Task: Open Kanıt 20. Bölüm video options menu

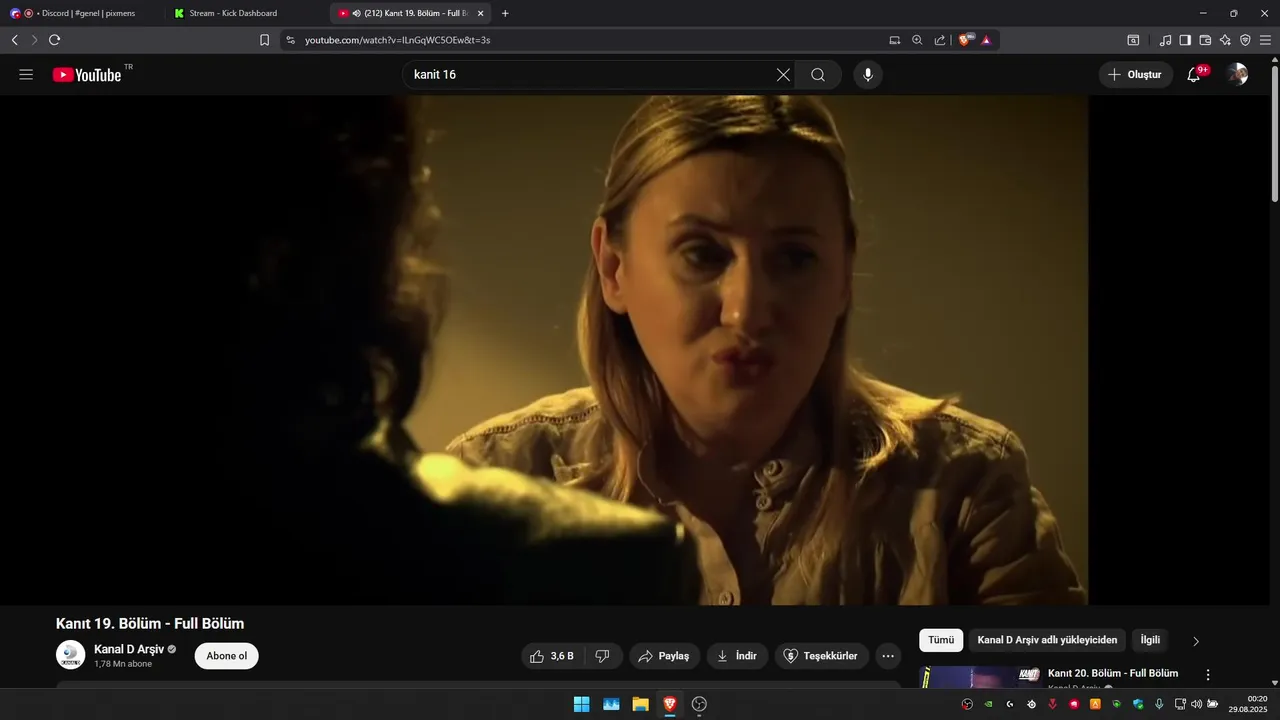Action: (1208, 675)
